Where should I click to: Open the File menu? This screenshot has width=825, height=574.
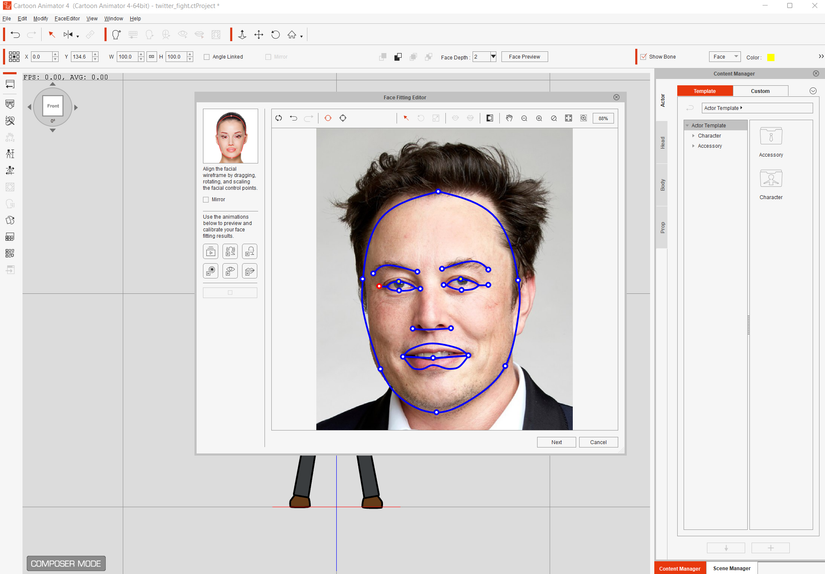(7, 18)
